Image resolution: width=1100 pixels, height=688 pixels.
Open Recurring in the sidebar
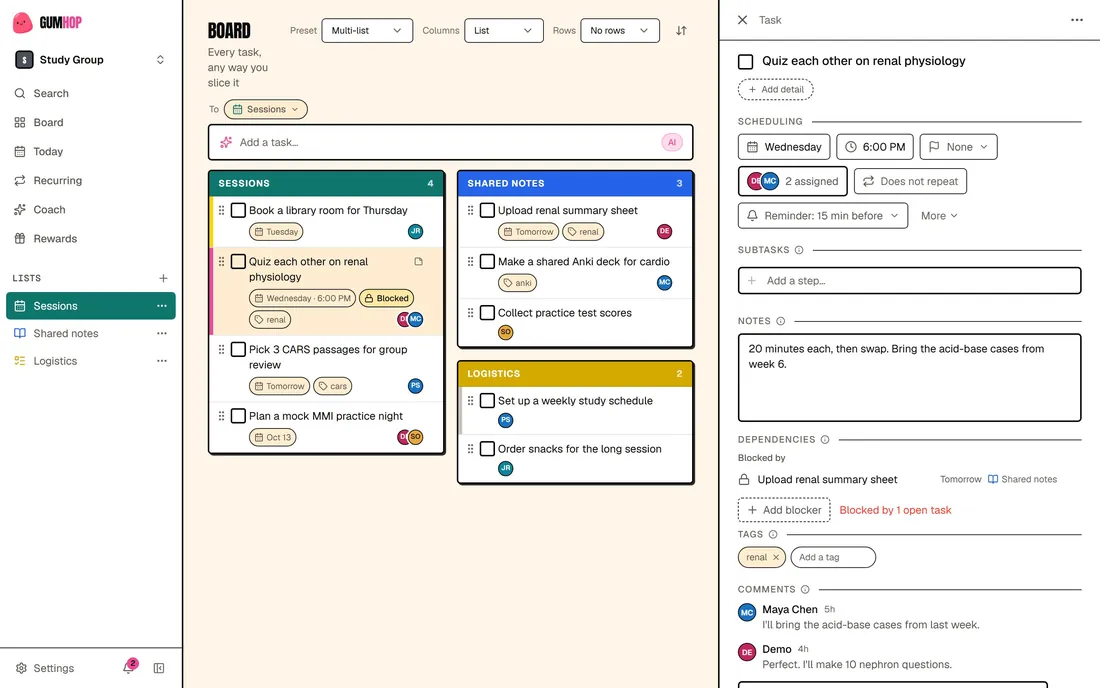point(90,180)
